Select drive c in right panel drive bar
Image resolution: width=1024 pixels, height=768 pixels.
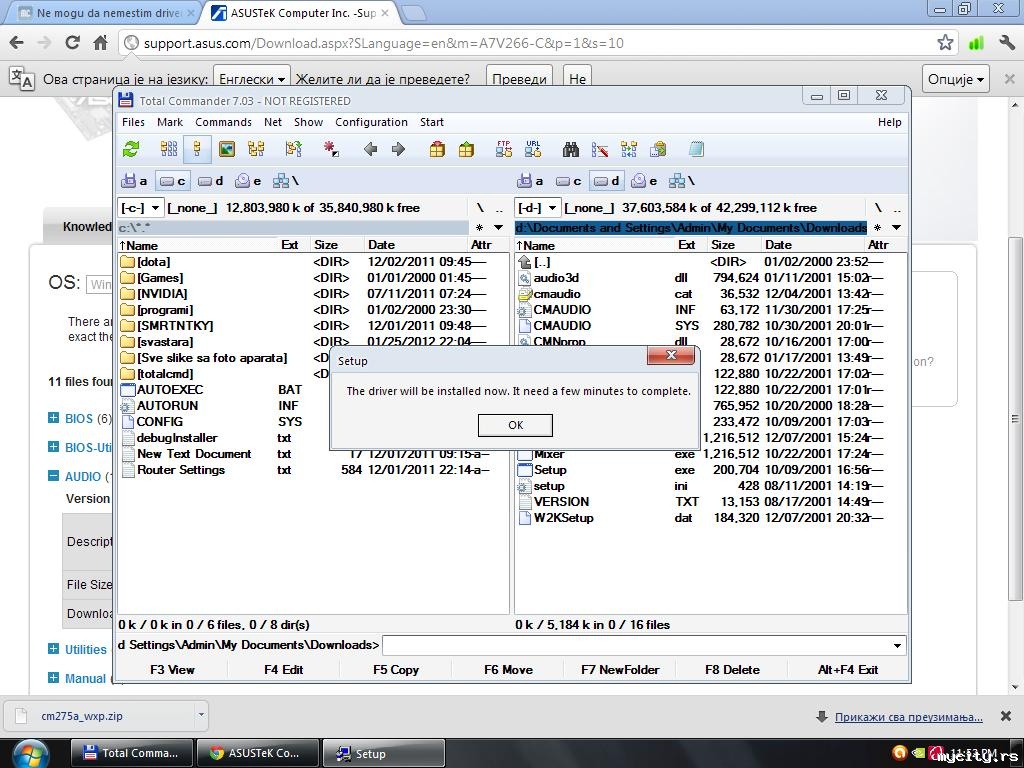(568, 181)
